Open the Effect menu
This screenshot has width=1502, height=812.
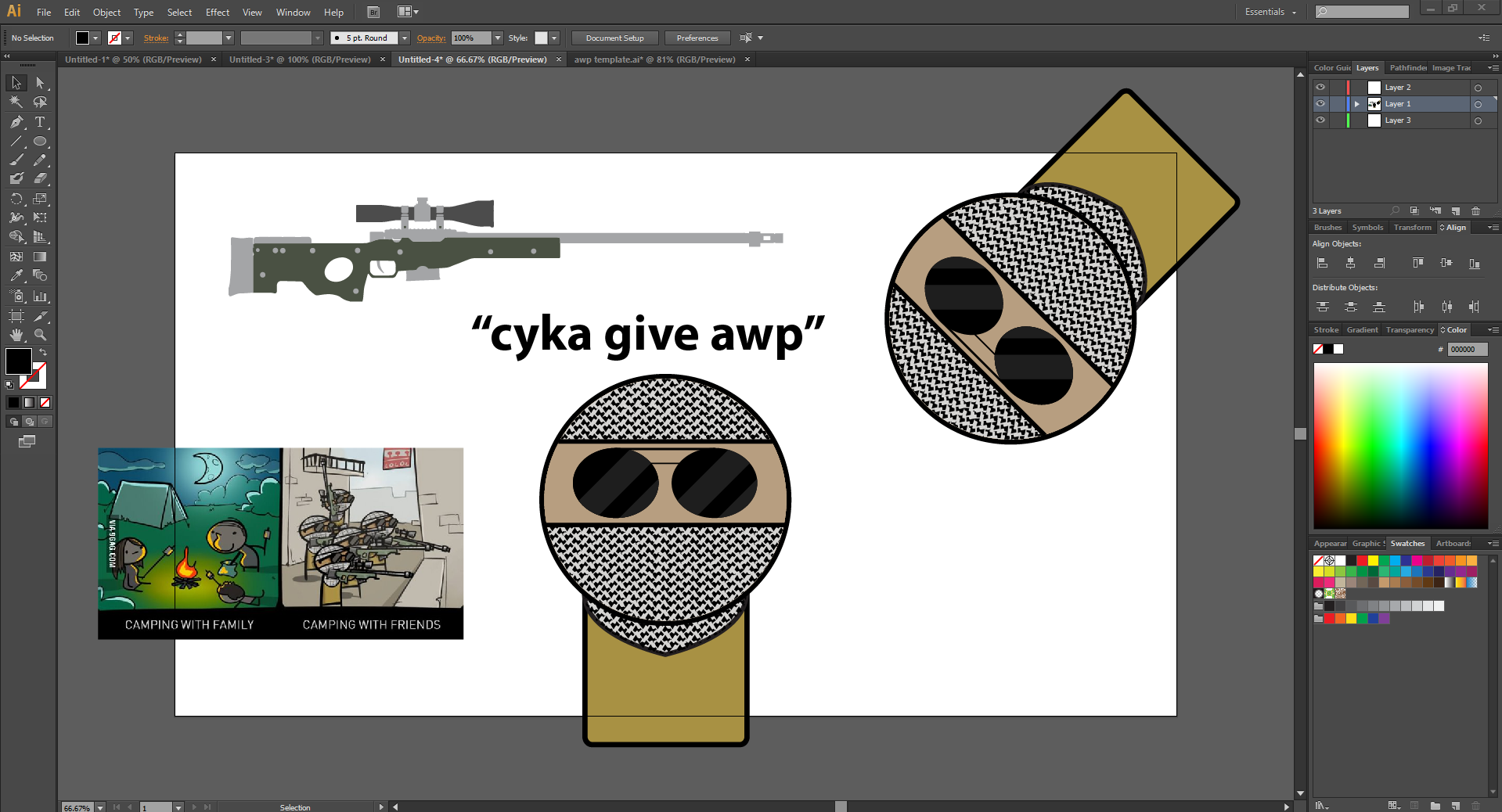[x=218, y=13]
